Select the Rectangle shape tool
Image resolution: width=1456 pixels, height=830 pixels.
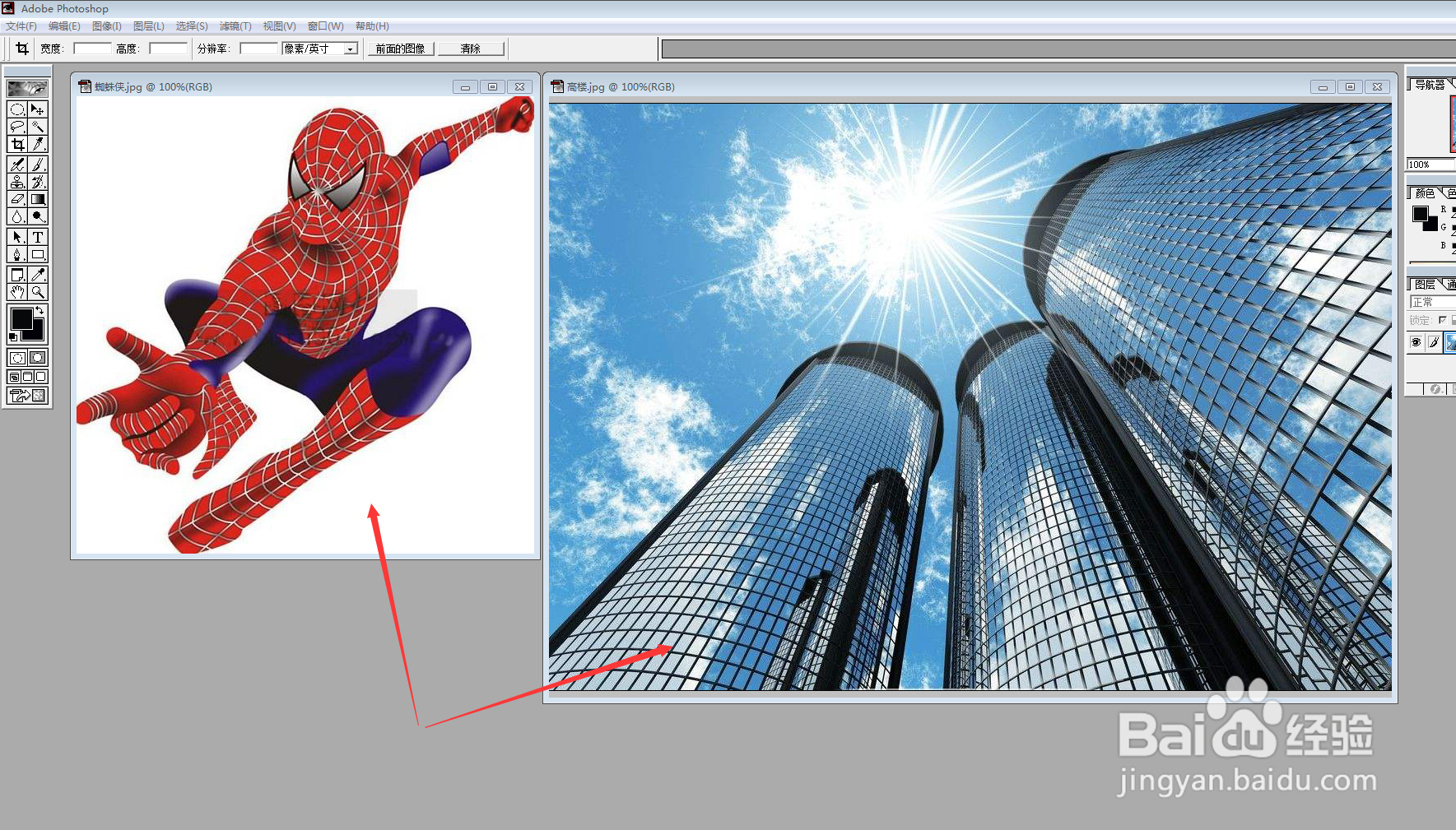(x=38, y=254)
